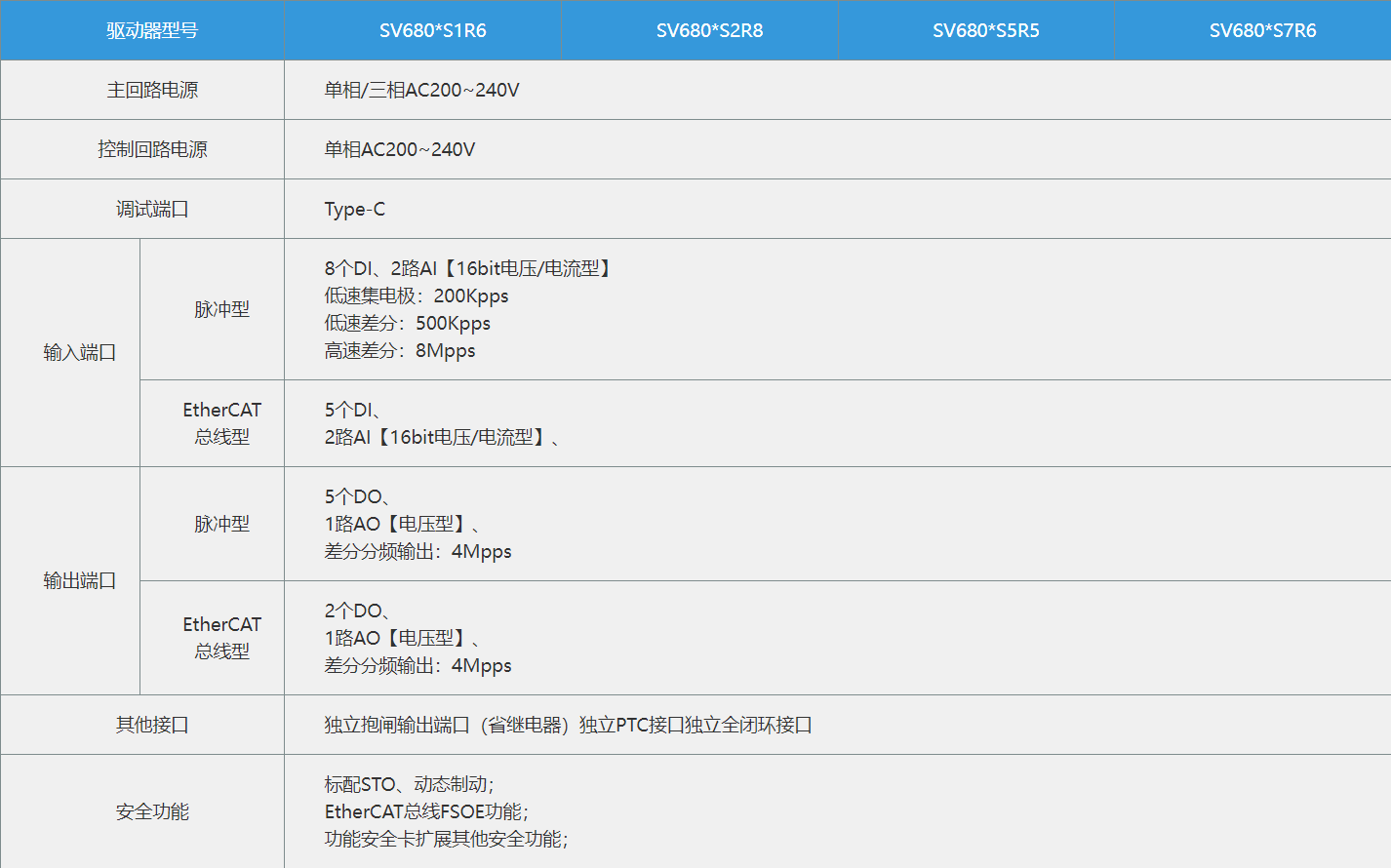Click the EtherCAT总线FSOE功能 text line

426,811
